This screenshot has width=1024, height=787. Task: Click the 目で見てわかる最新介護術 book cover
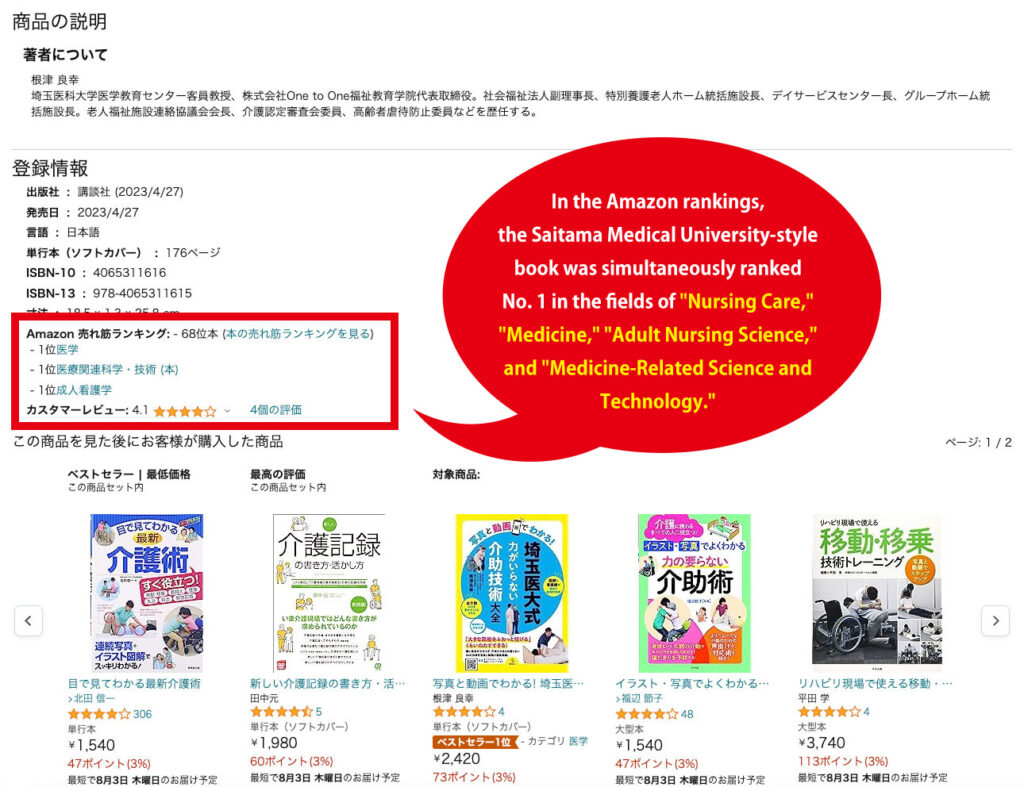point(147,592)
